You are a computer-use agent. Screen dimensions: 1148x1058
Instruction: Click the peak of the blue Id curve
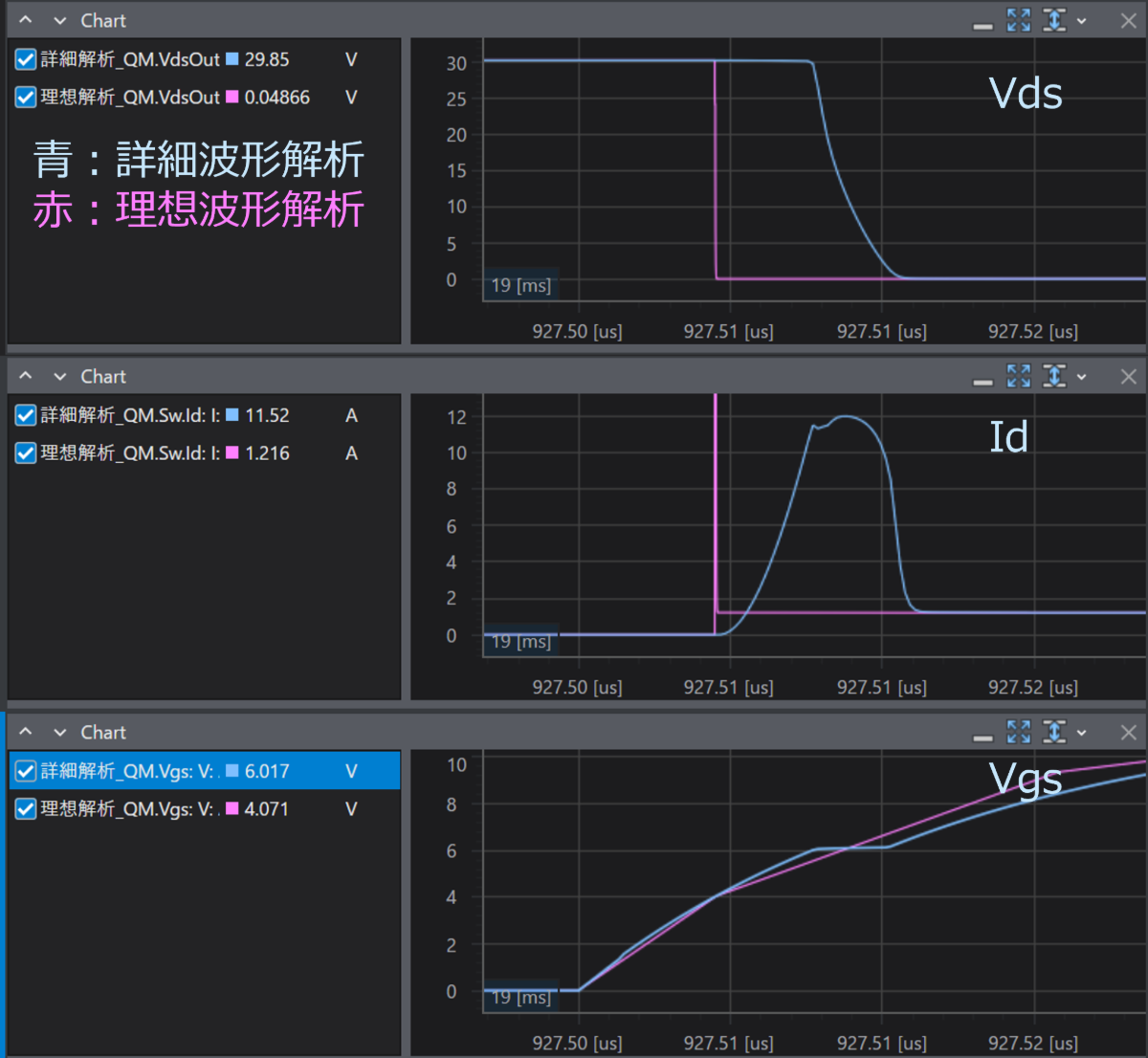pyautogui.click(x=846, y=417)
